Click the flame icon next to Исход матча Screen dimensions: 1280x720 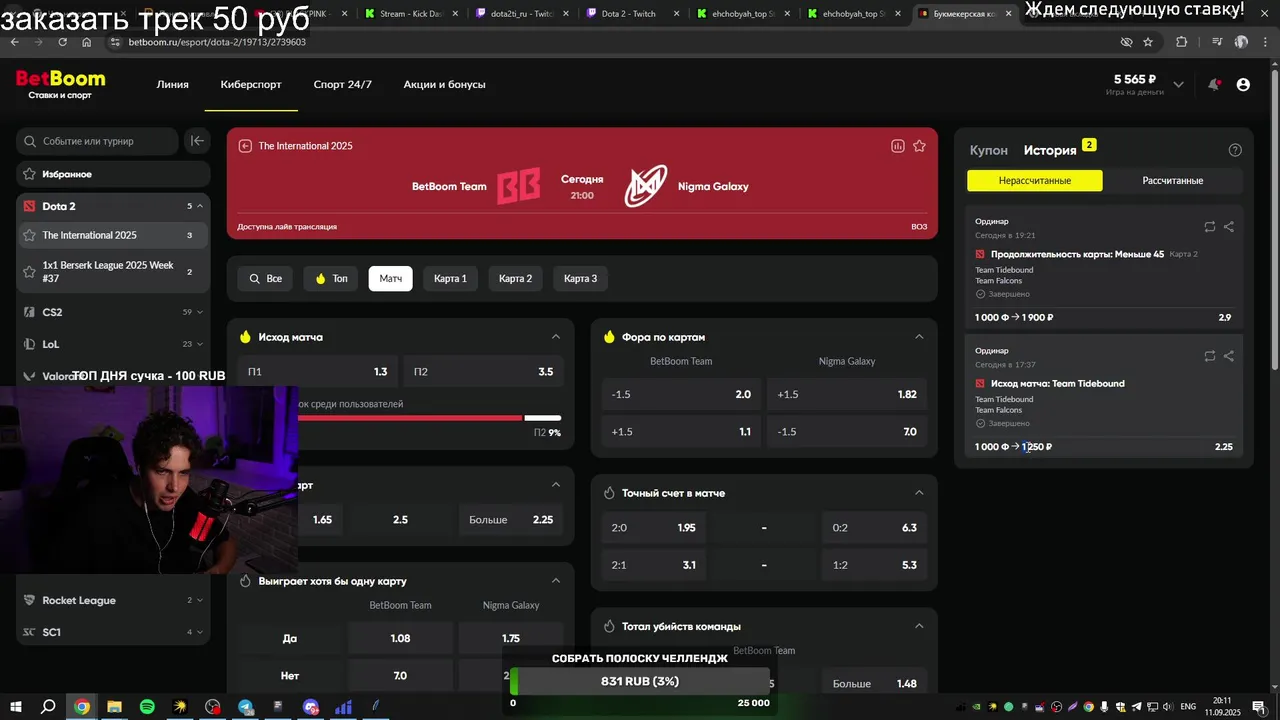point(245,337)
